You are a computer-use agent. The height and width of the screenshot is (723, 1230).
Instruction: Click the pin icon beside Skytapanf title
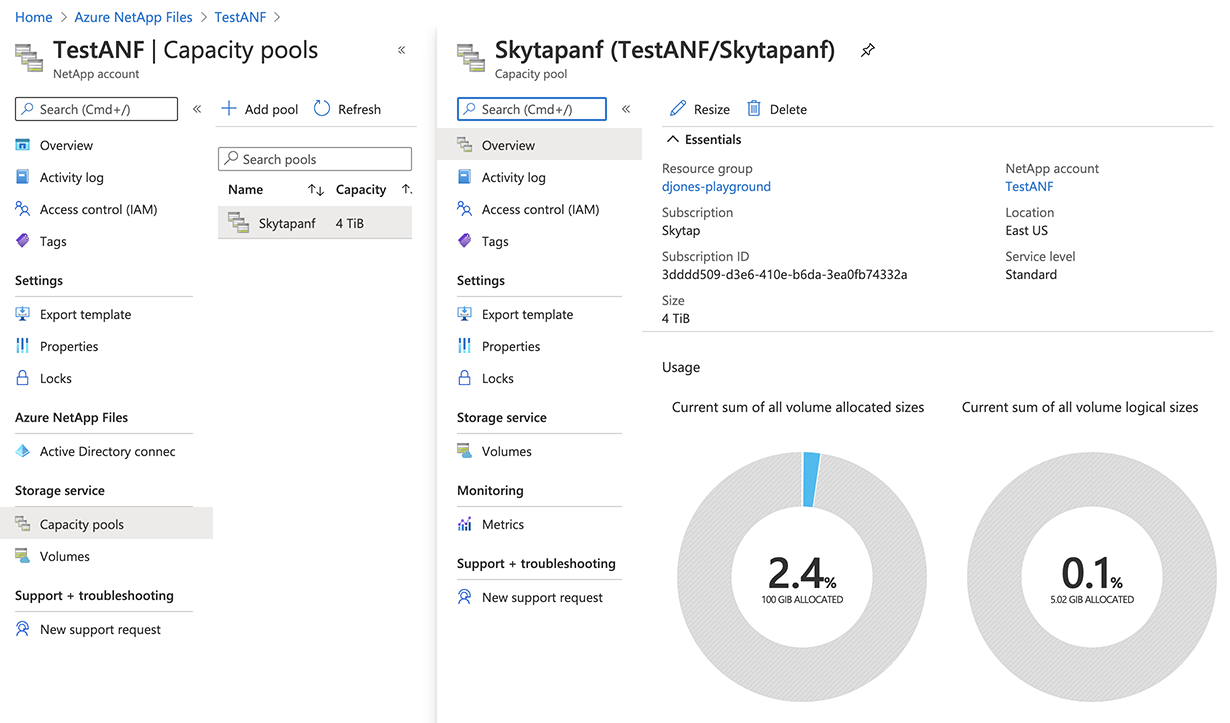pos(867,51)
